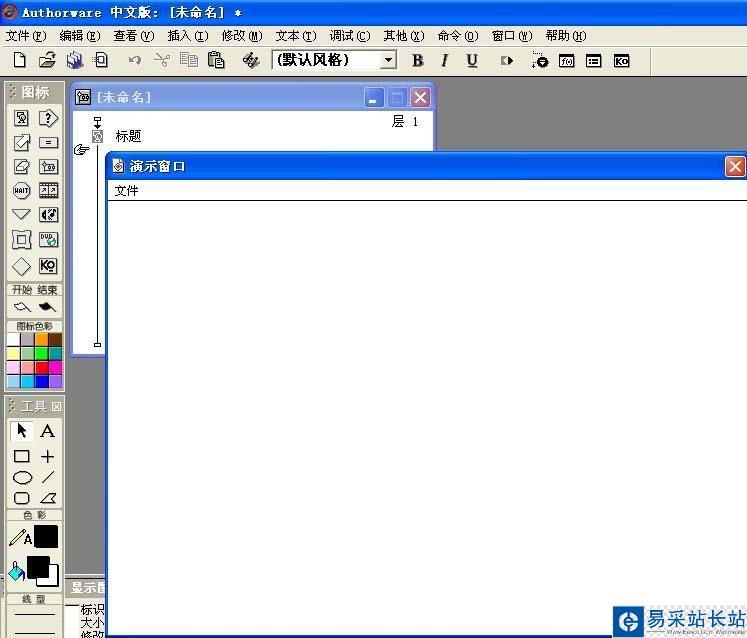Select the Rectangle drawing tool
747x638 pixels.
(21, 456)
